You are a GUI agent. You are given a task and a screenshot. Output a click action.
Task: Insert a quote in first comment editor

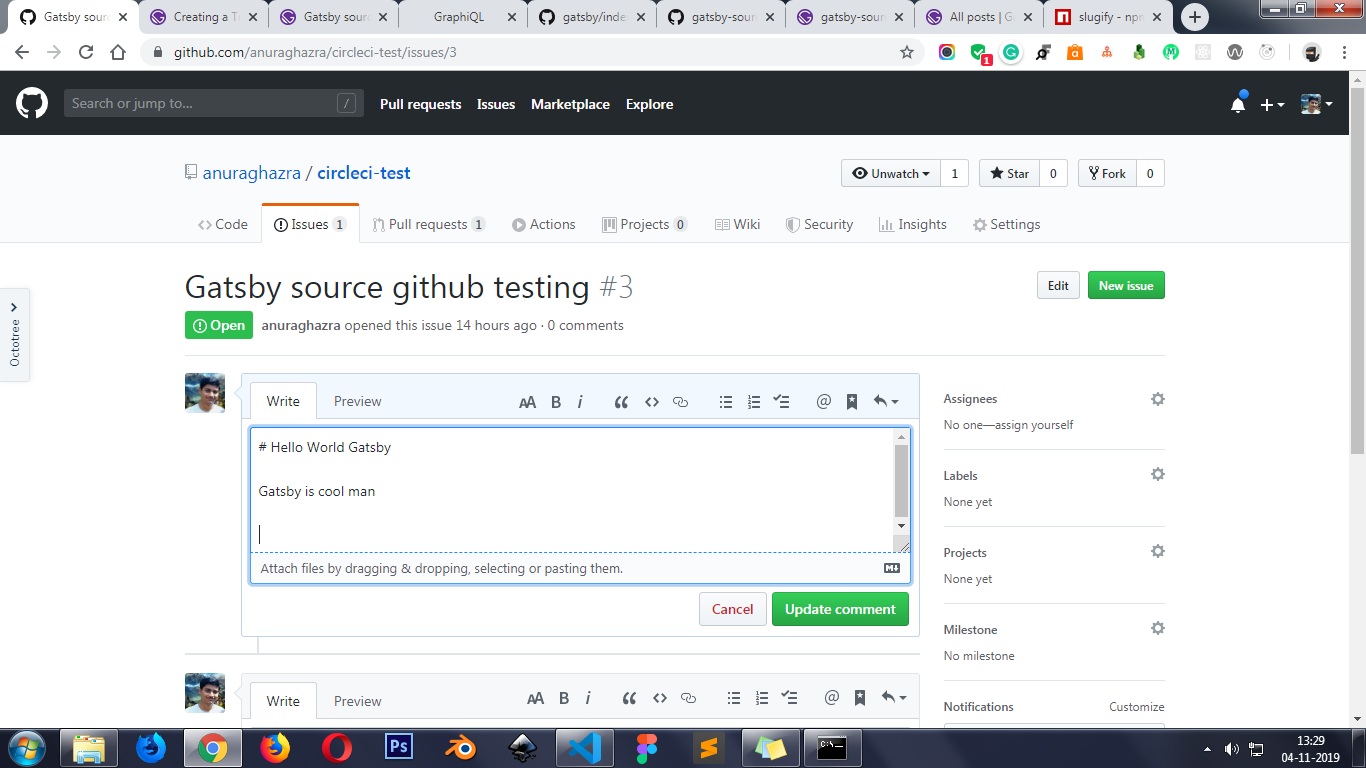point(621,402)
